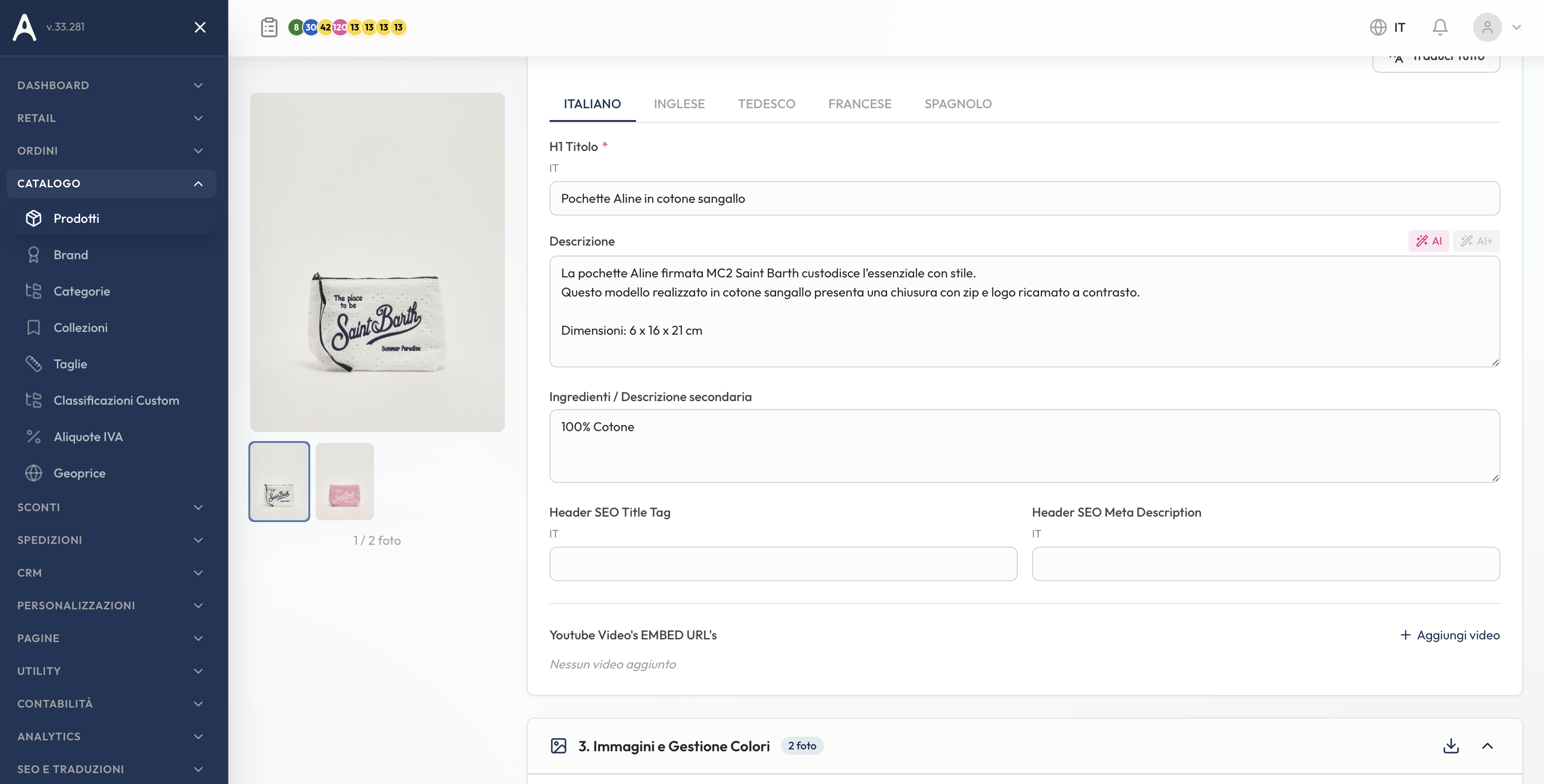Click the Prodotti box icon
Screen dimensions: 1544x784
coord(34,218)
